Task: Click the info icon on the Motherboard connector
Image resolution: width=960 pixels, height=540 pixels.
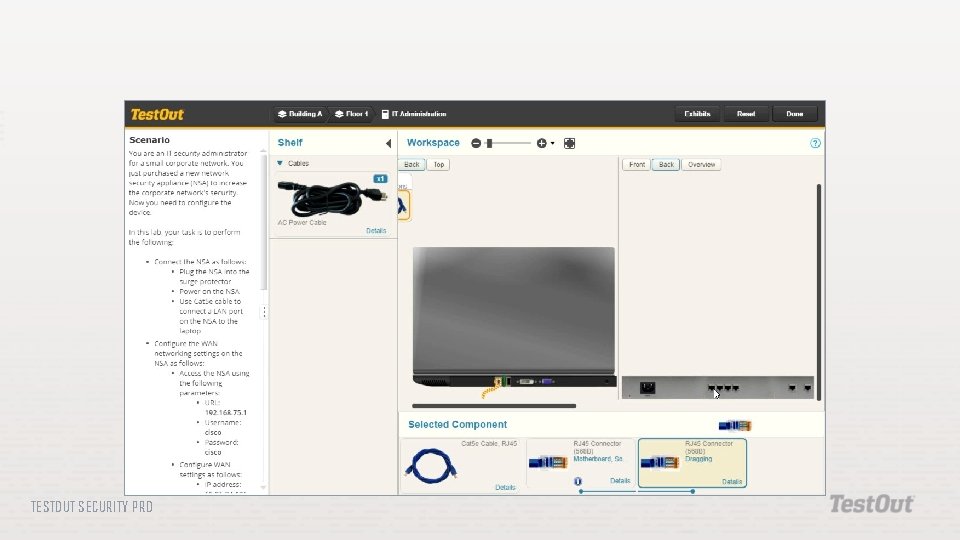Action: click(x=577, y=481)
